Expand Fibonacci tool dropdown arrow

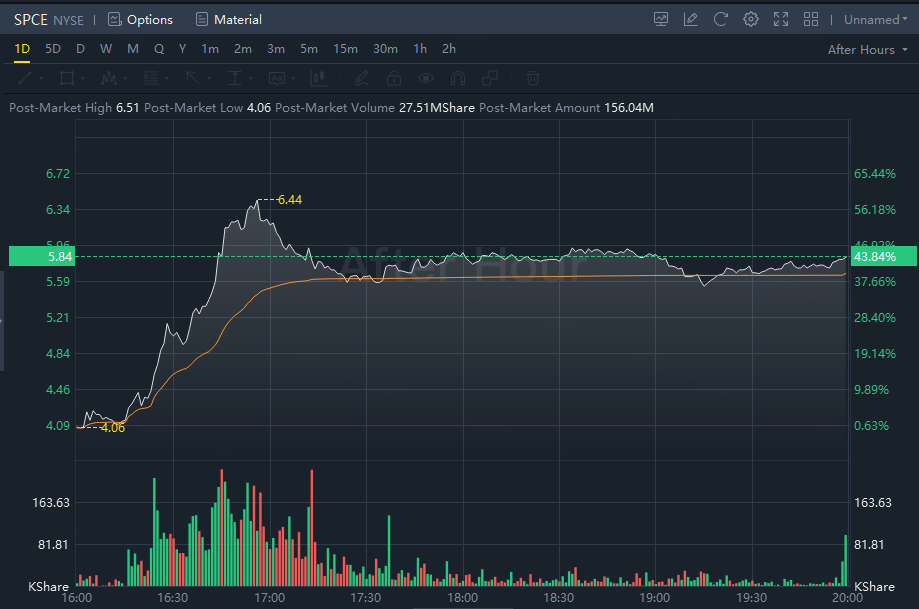tap(166, 79)
